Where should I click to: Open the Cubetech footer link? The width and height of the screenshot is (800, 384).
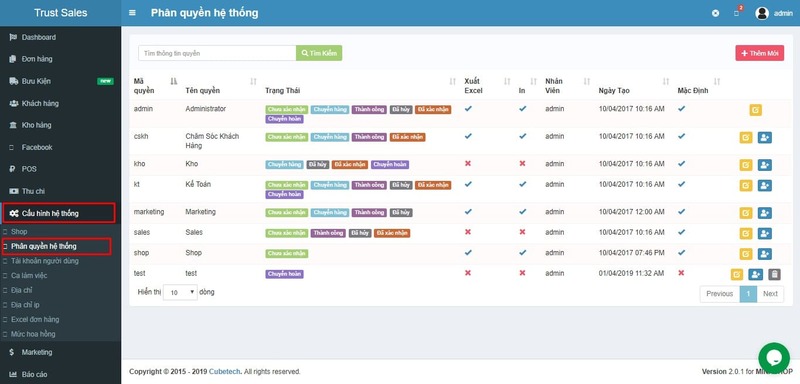click(x=224, y=372)
